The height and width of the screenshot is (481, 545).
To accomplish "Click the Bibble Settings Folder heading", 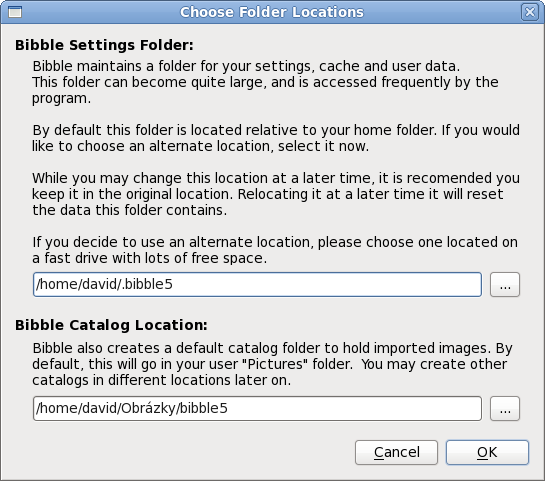I will [104, 45].
